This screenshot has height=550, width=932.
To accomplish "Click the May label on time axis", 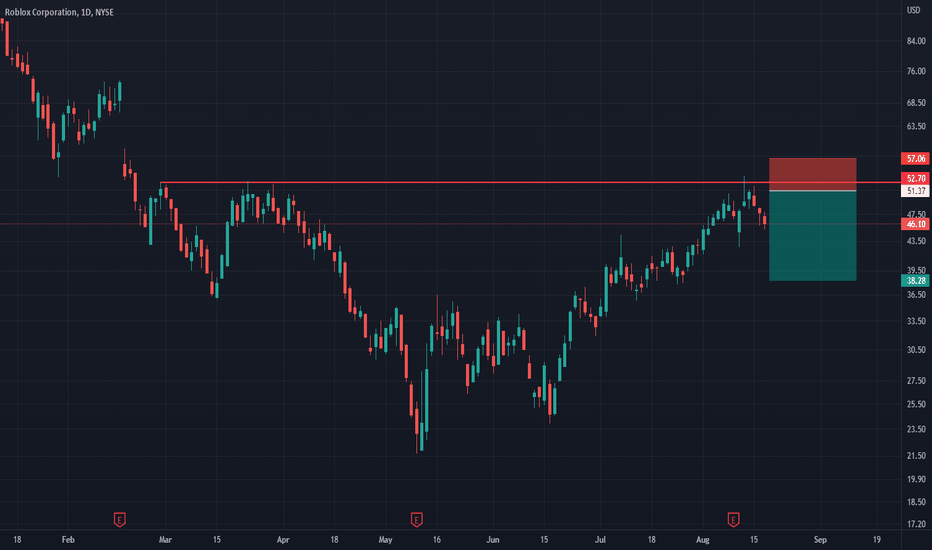I will pos(385,540).
